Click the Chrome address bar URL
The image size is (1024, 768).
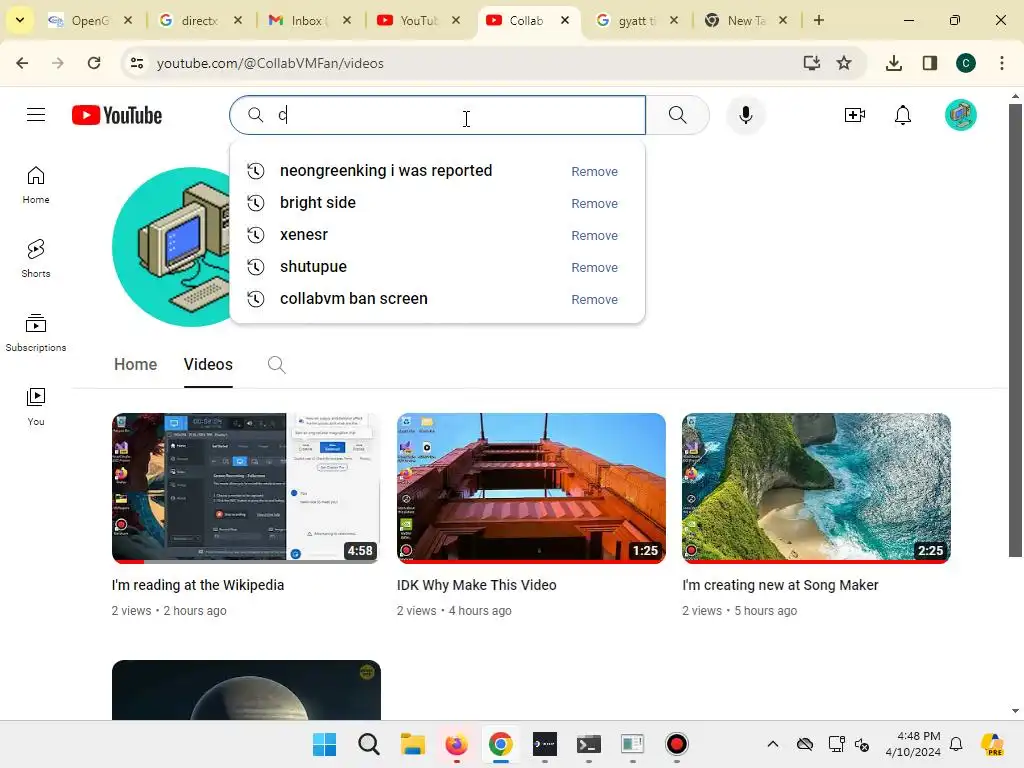coord(270,63)
